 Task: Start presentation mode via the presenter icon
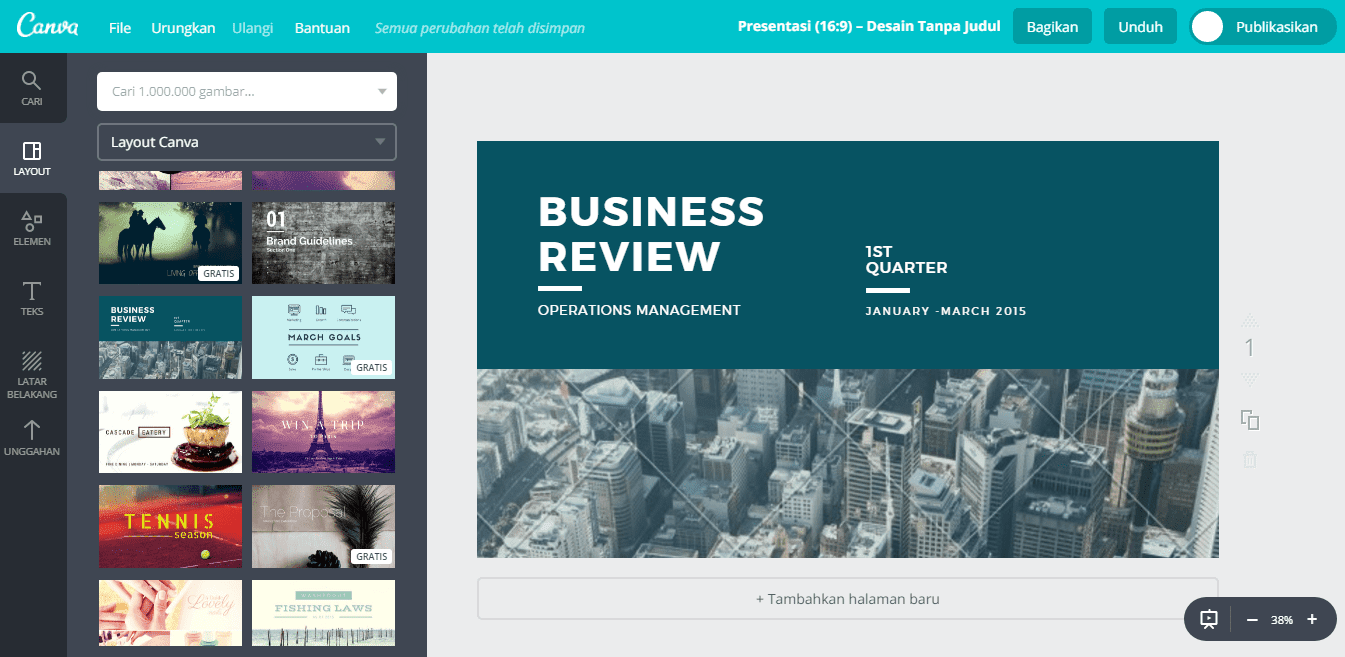click(x=1209, y=619)
